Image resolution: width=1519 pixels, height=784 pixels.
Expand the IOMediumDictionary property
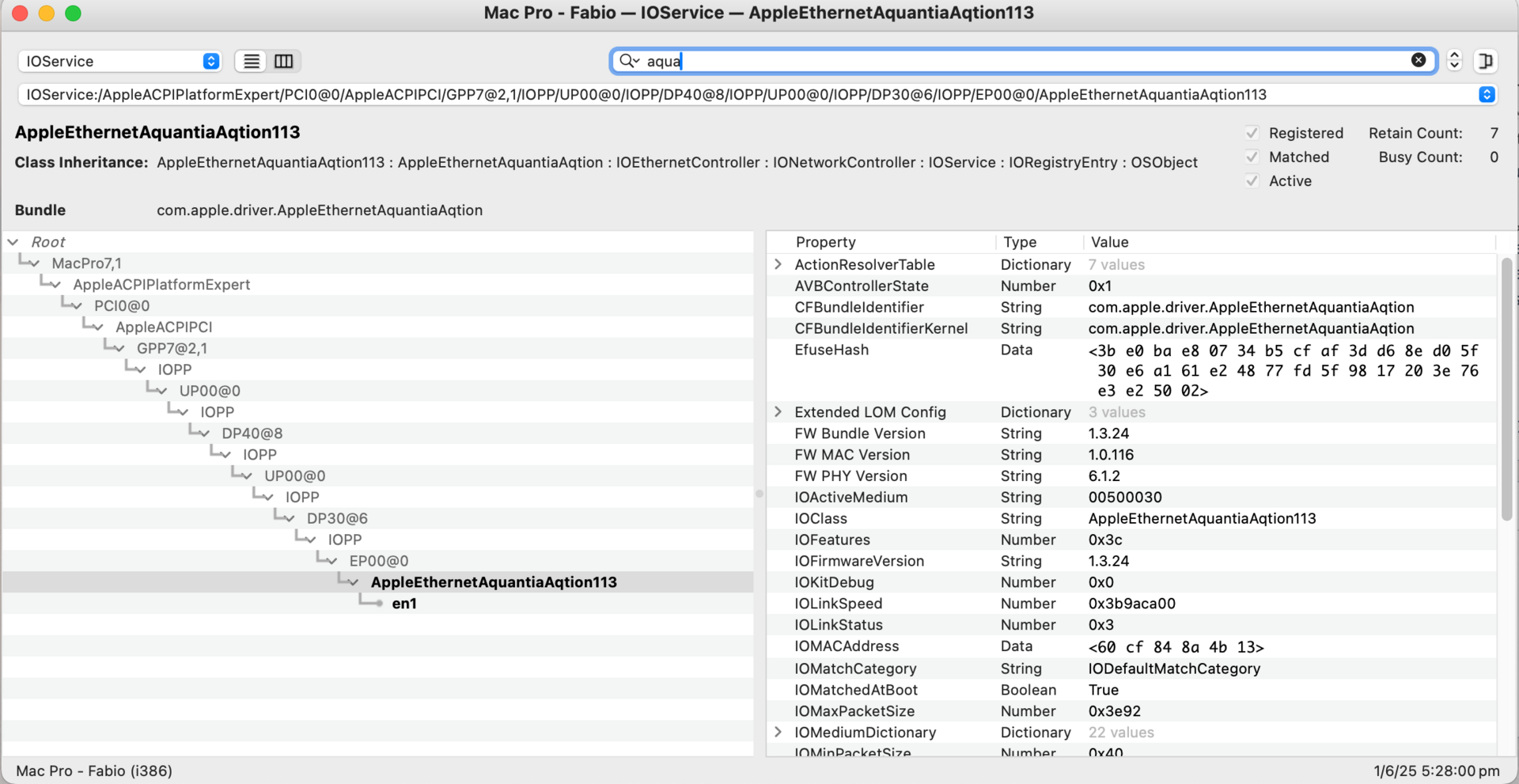pos(778,733)
